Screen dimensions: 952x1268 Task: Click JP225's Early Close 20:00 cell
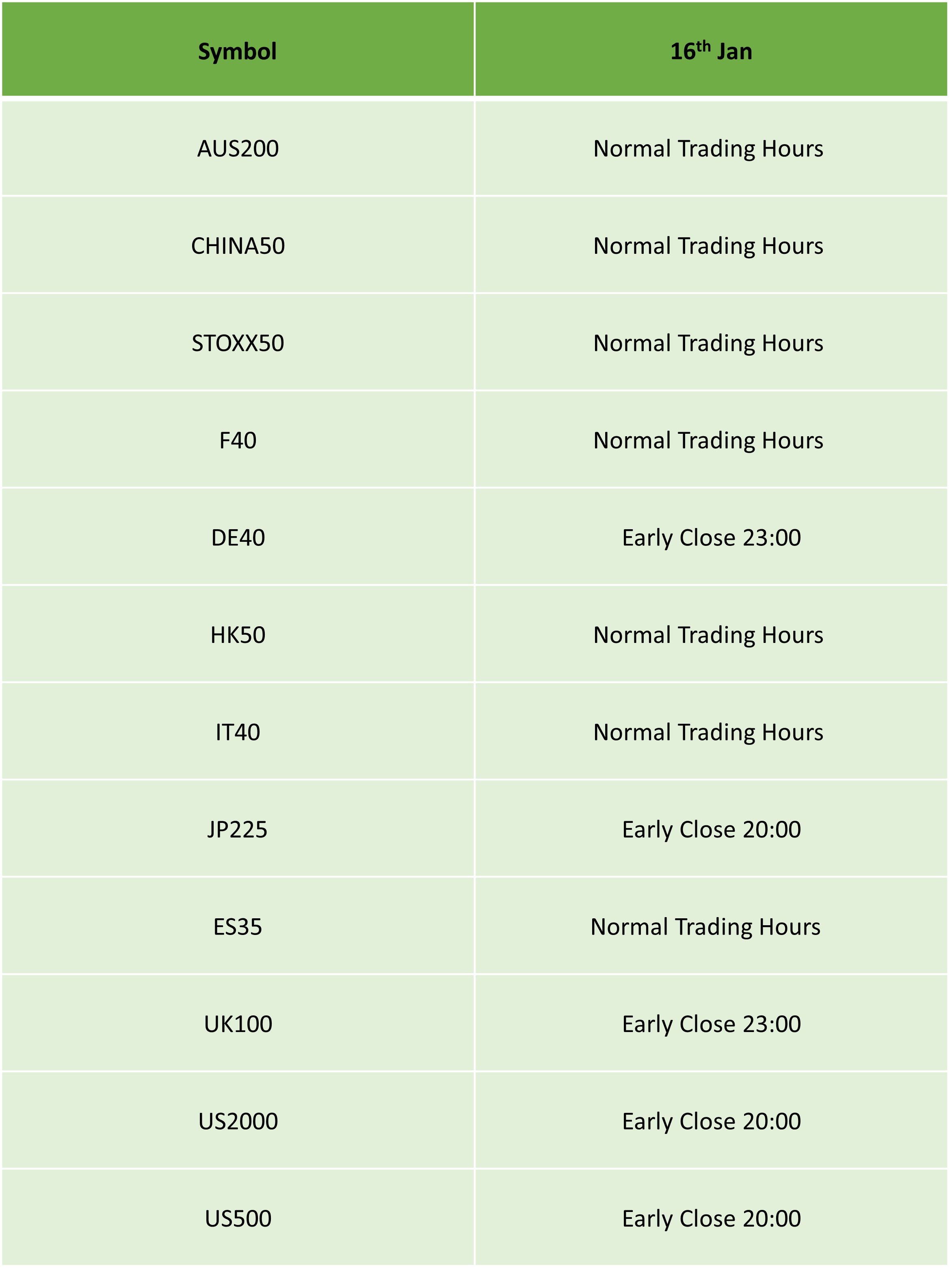711,829
